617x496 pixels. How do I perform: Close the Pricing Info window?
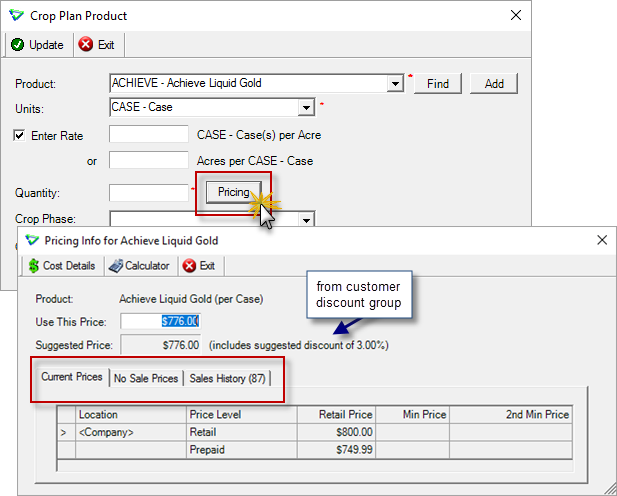602,240
